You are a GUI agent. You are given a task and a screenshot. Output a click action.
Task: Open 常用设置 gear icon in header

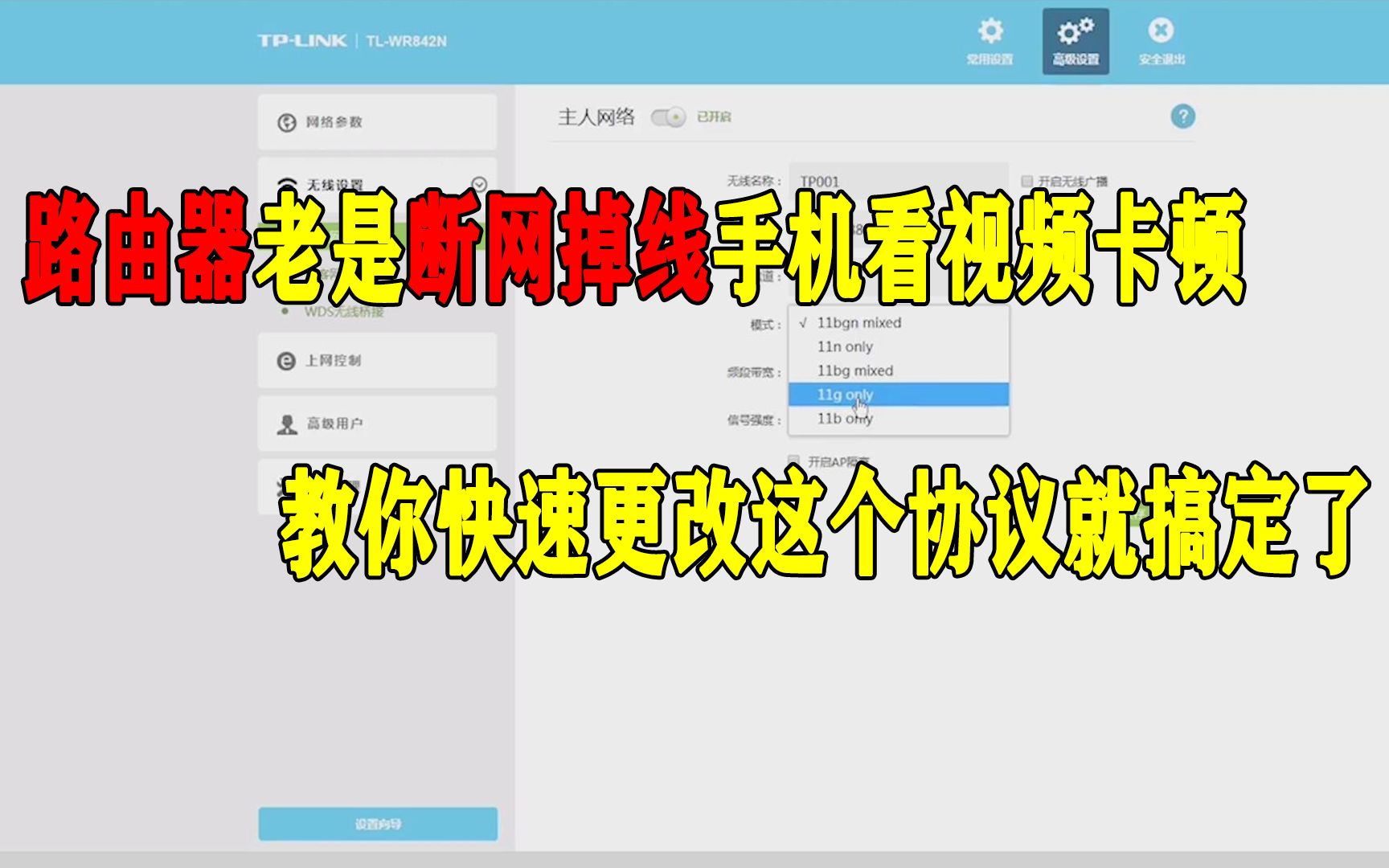click(x=990, y=31)
